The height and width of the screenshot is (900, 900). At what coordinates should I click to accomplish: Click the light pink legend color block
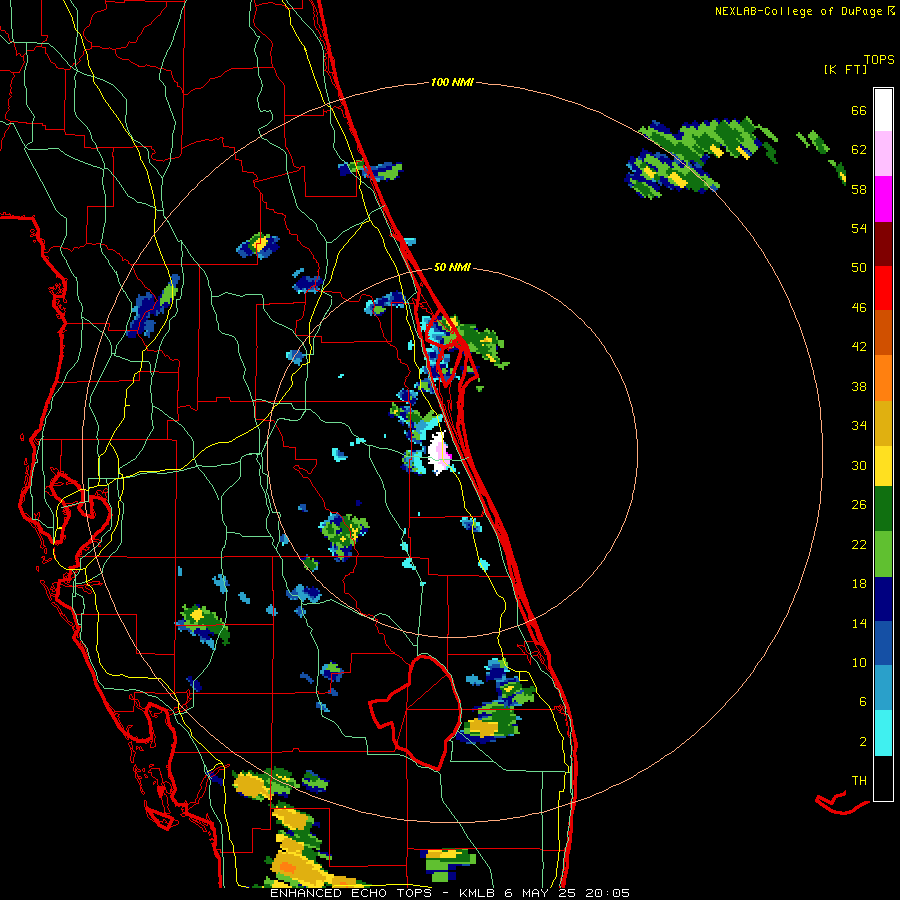tap(883, 153)
